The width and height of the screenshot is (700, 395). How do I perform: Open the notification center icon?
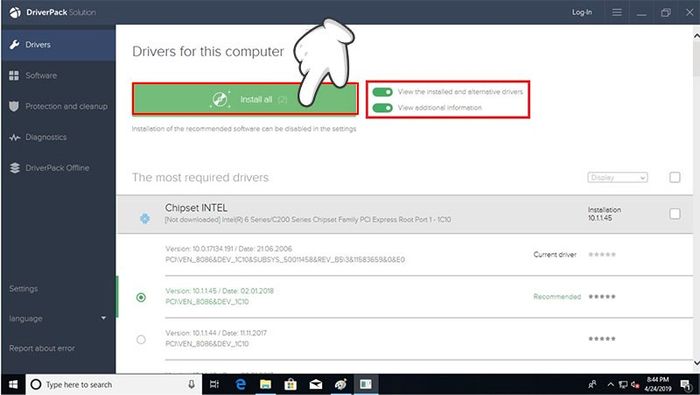click(x=686, y=384)
